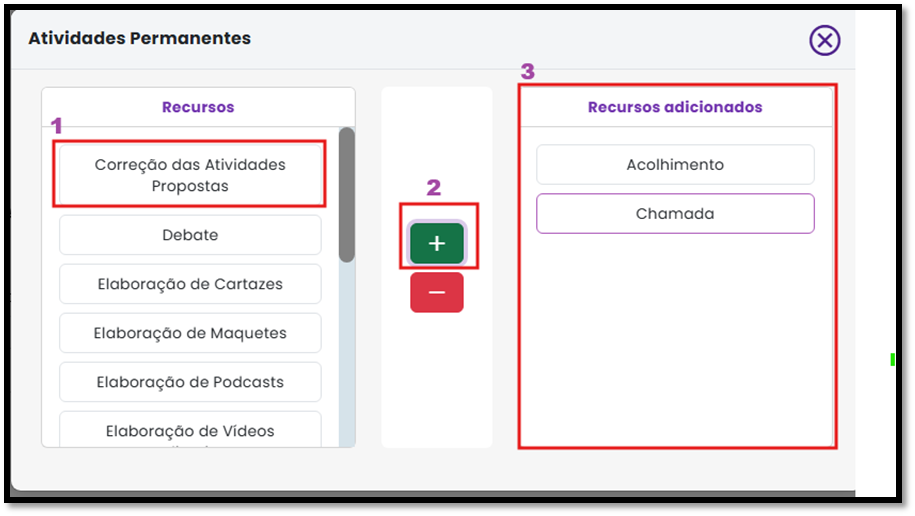Select Elaboração de Podcasts resource

[x=190, y=382]
